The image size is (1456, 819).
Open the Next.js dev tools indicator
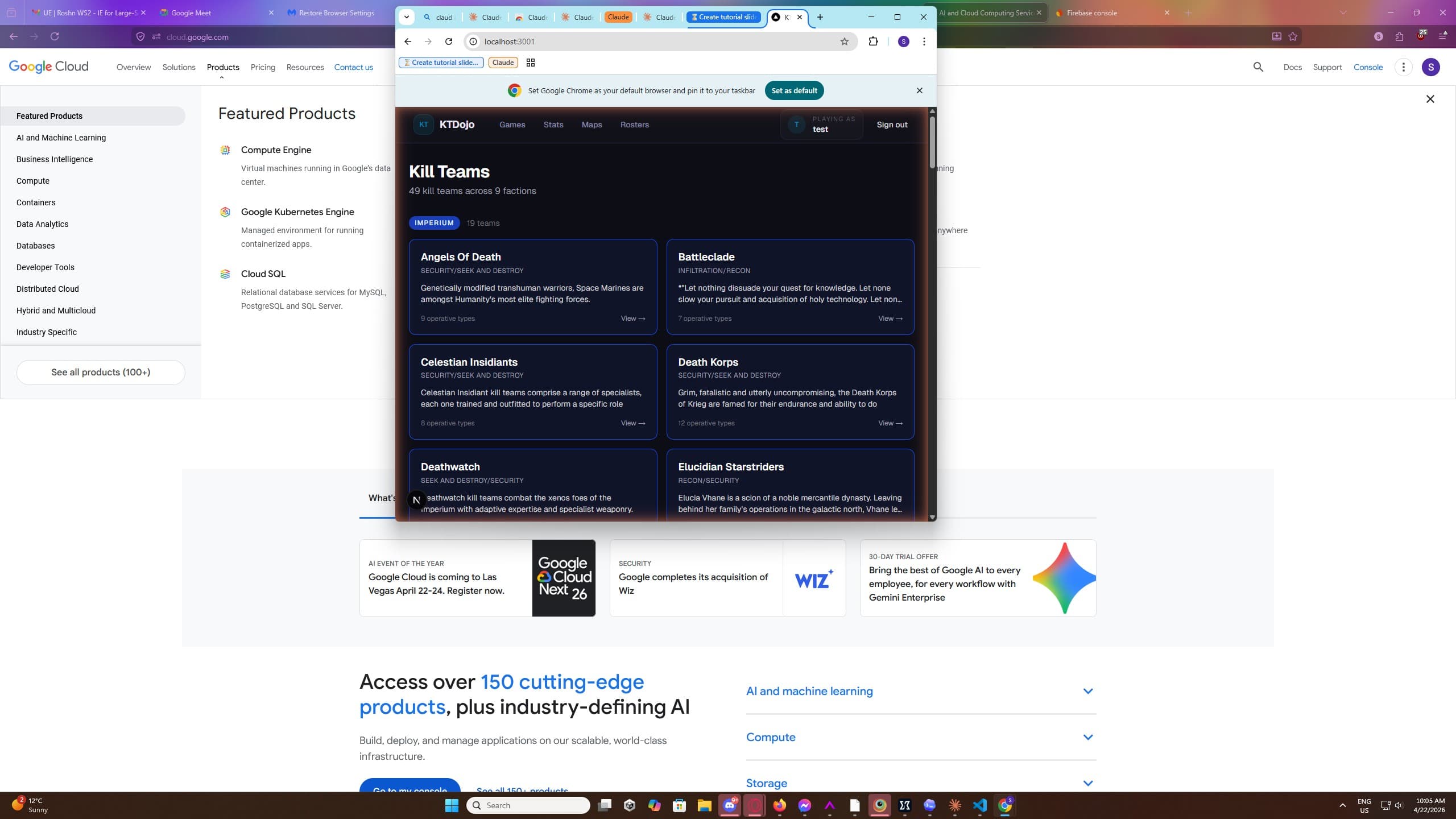[x=416, y=500]
